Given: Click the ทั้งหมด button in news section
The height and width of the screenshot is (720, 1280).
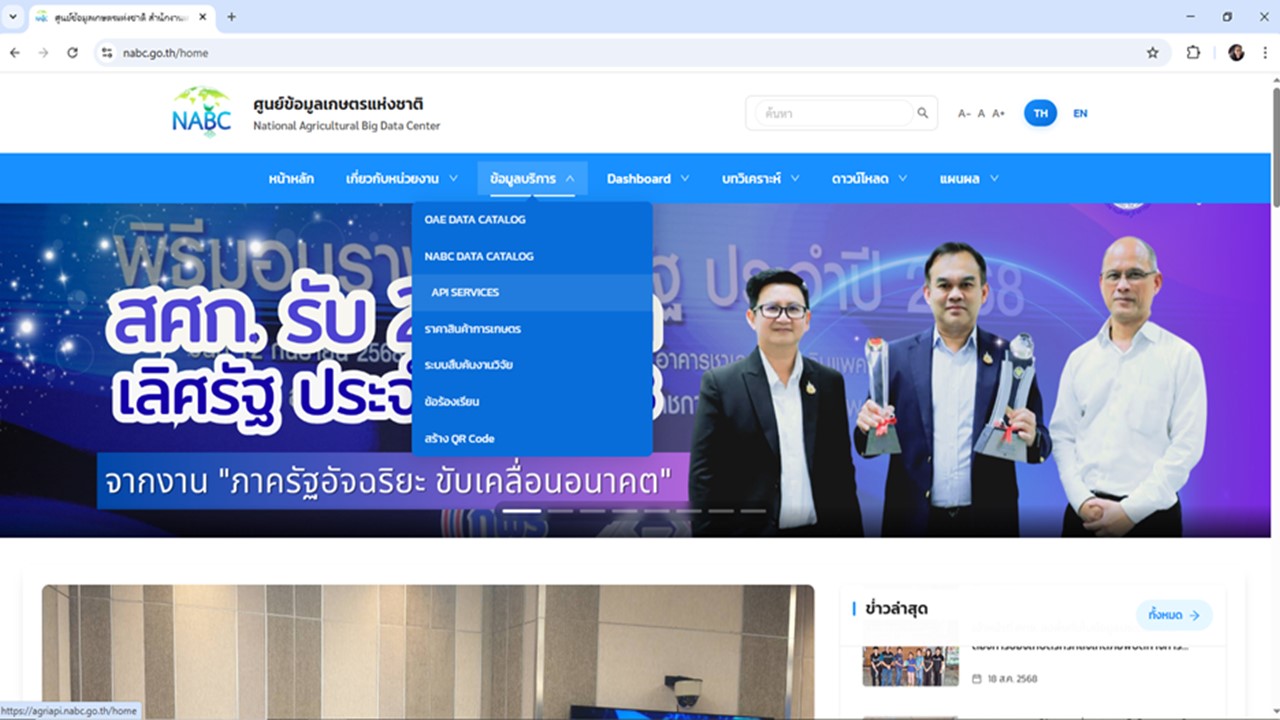Looking at the screenshot, I should click(1174, 615).
